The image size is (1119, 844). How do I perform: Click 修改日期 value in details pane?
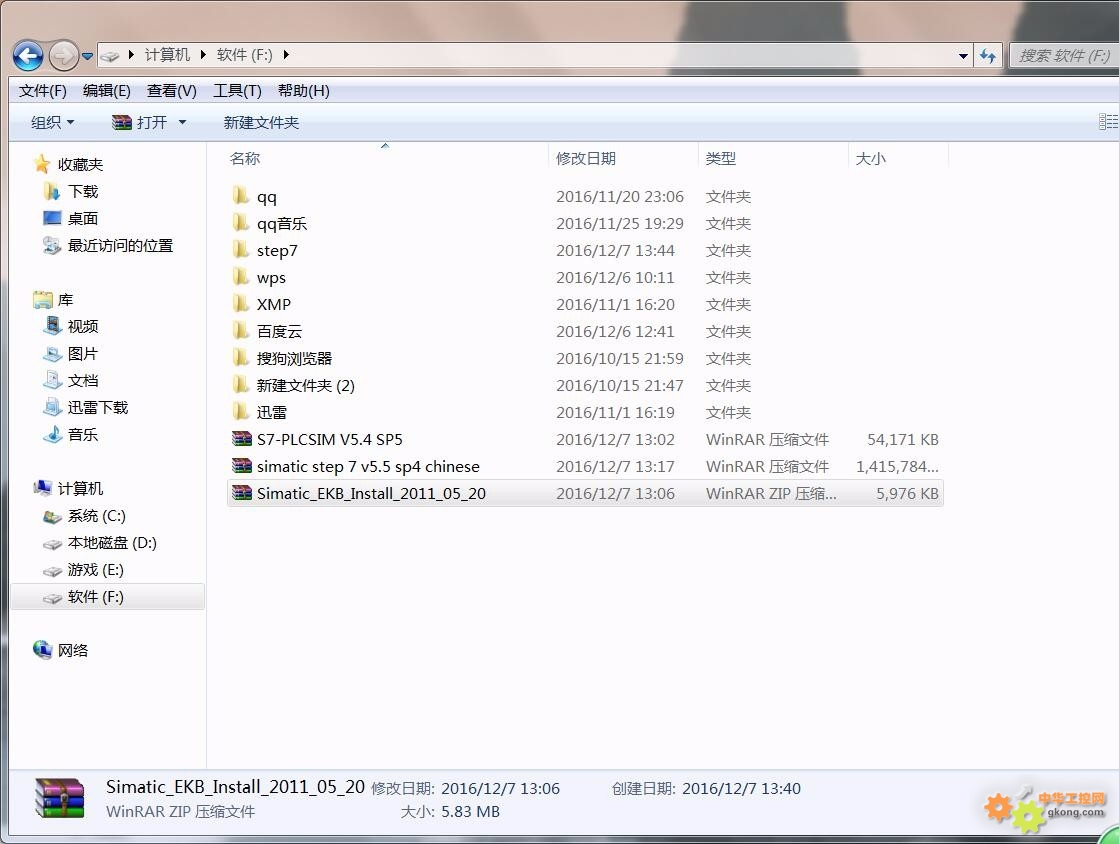500,789
